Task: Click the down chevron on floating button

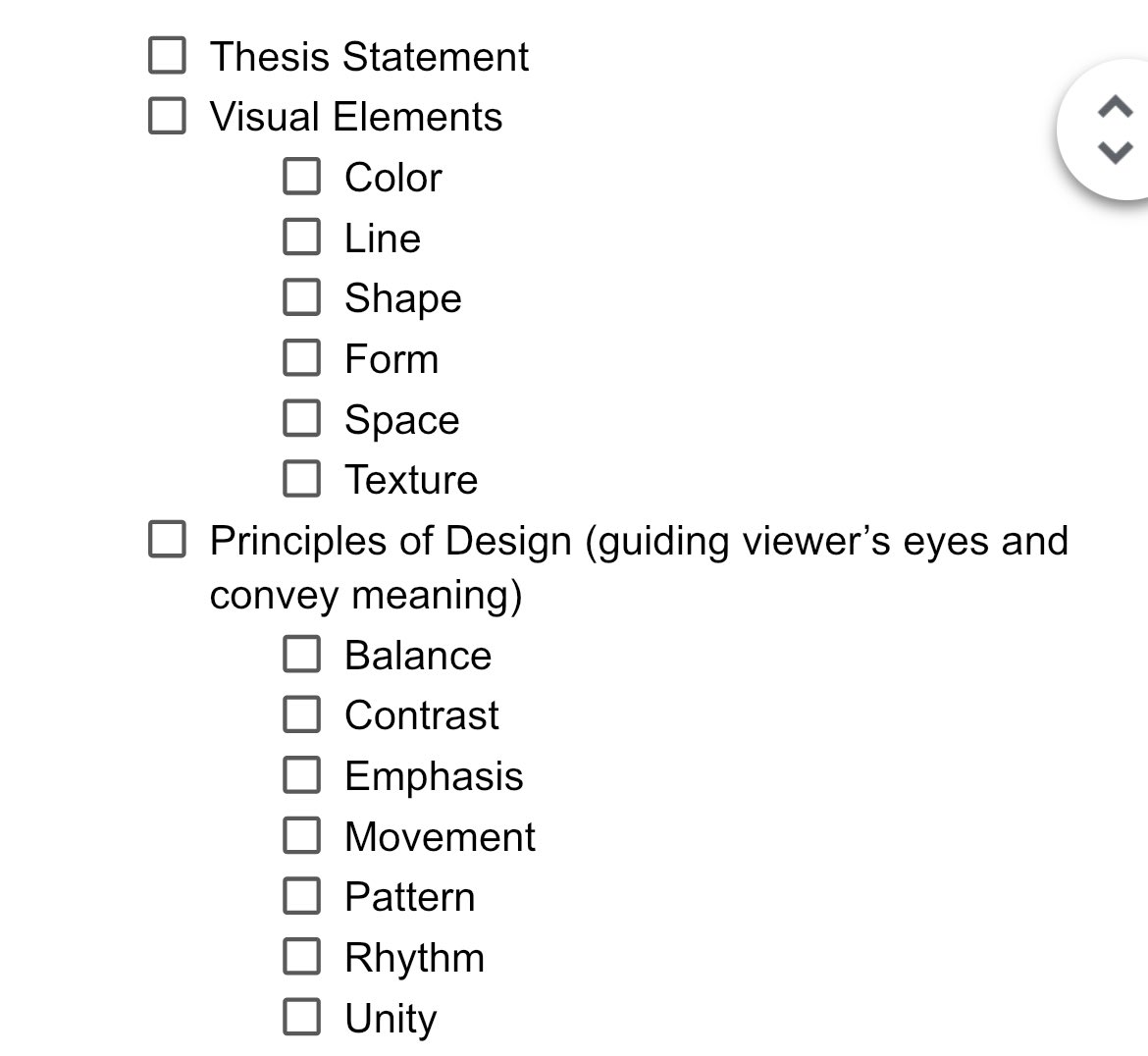Action: tap(1115, 152)
